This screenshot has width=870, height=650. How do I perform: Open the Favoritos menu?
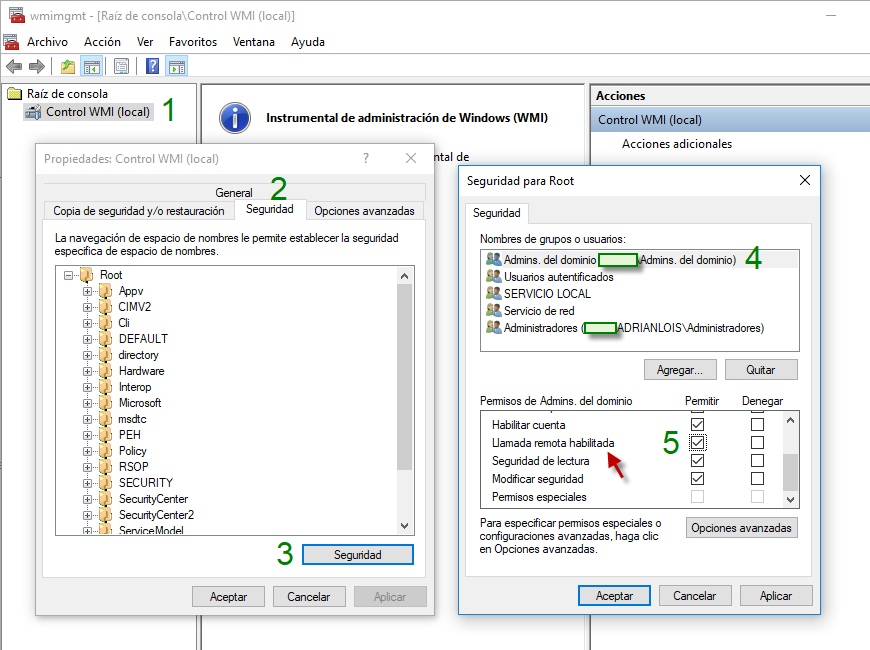[193, 42]
